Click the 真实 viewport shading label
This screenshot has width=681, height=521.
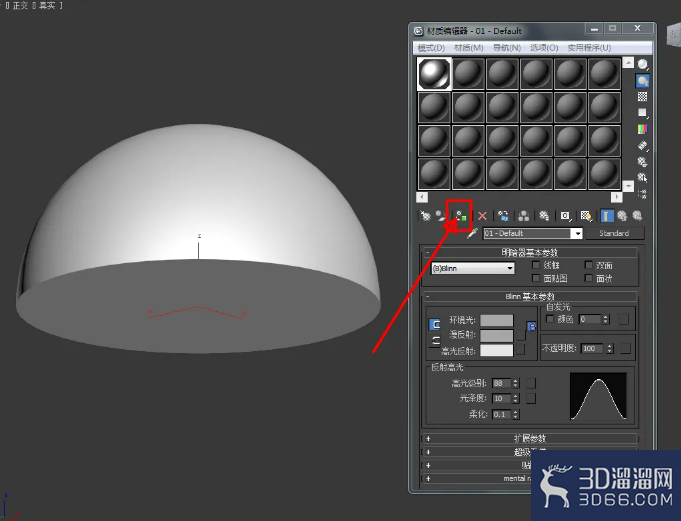(x=47, y=6)
